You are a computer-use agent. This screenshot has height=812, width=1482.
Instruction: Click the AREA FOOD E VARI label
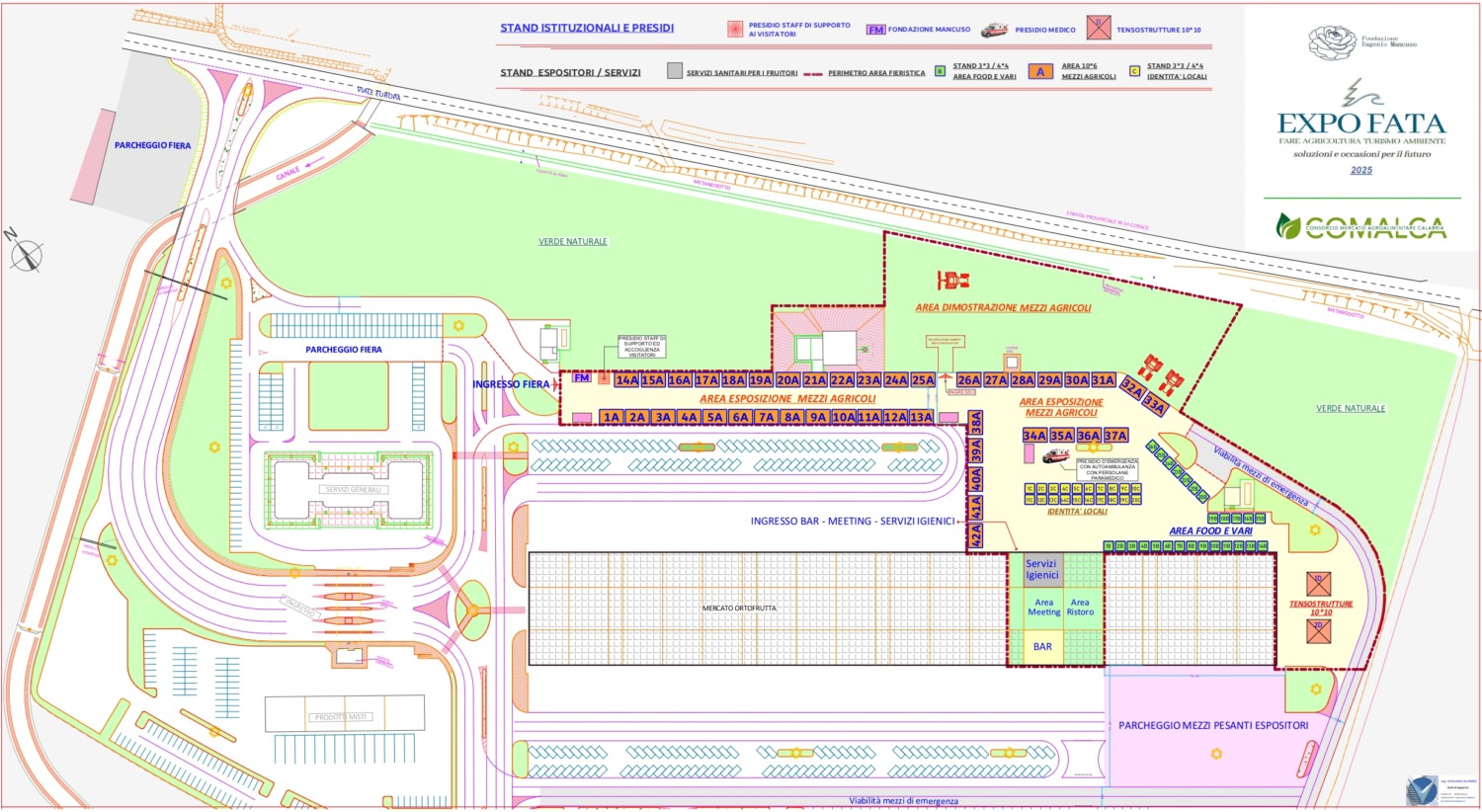click(x=1210, y=531)
